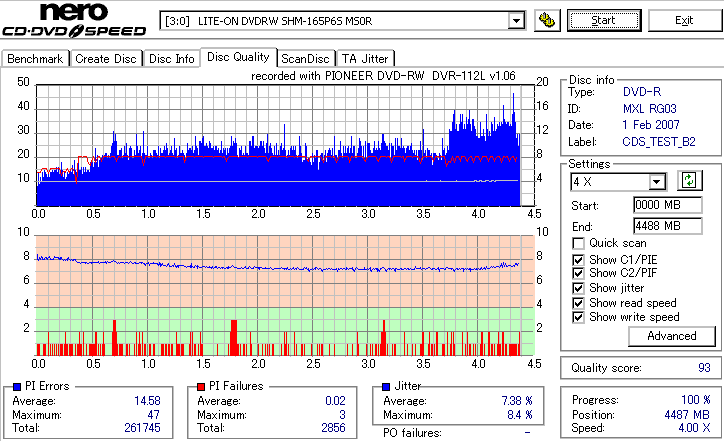Click the recorded with PIONEER DVD-RW text

pos(383,76)
